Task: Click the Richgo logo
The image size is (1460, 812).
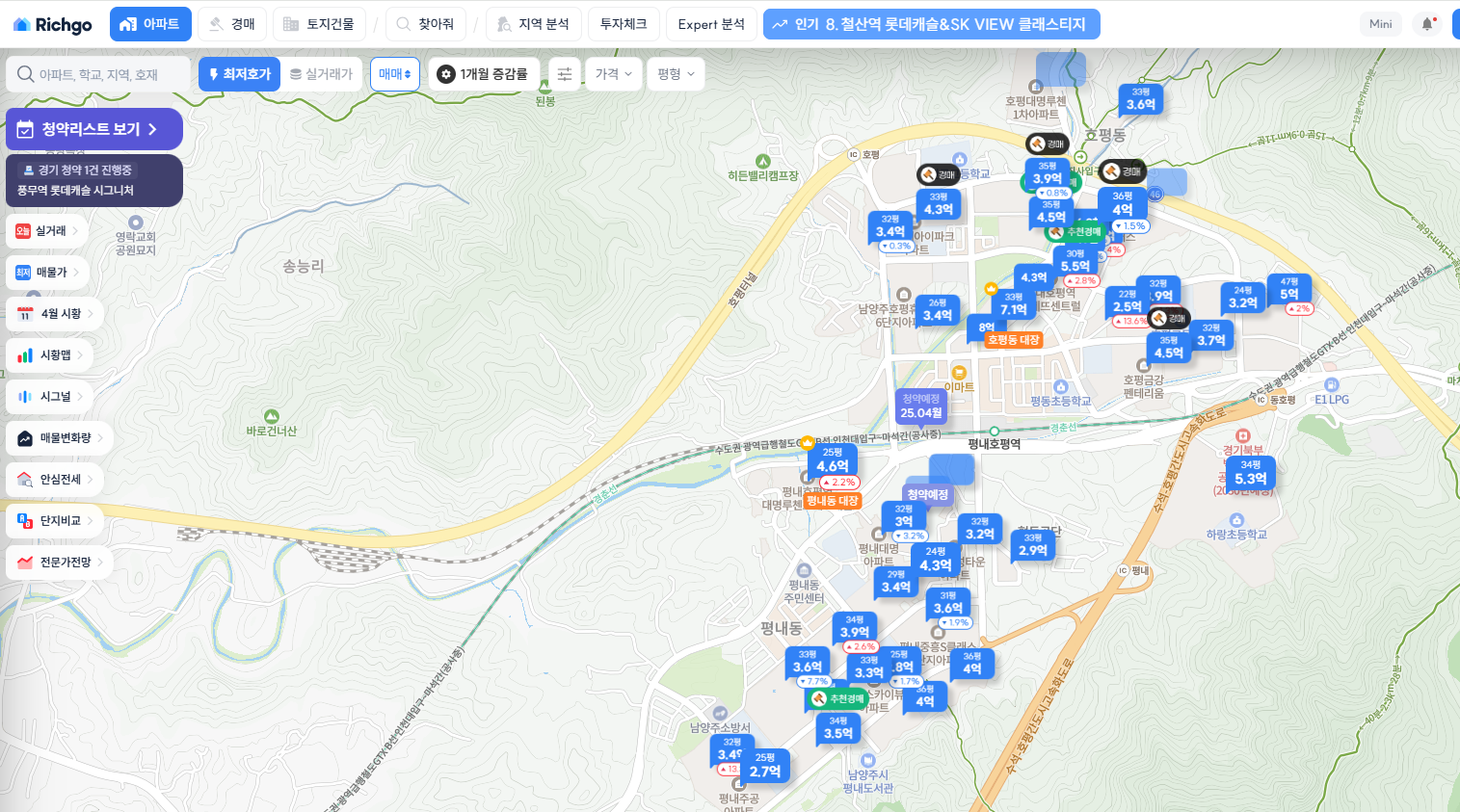Action: (x=53, y=24)
